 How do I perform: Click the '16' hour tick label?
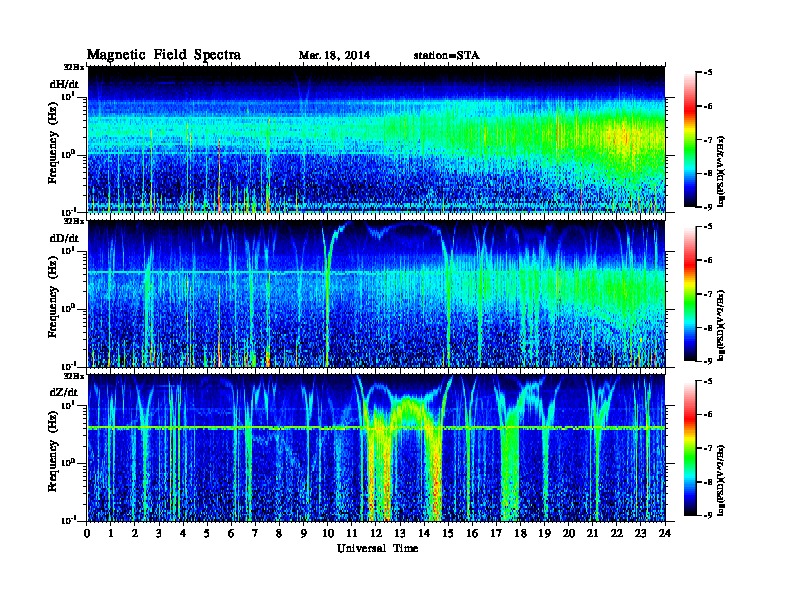pos(472,533)
